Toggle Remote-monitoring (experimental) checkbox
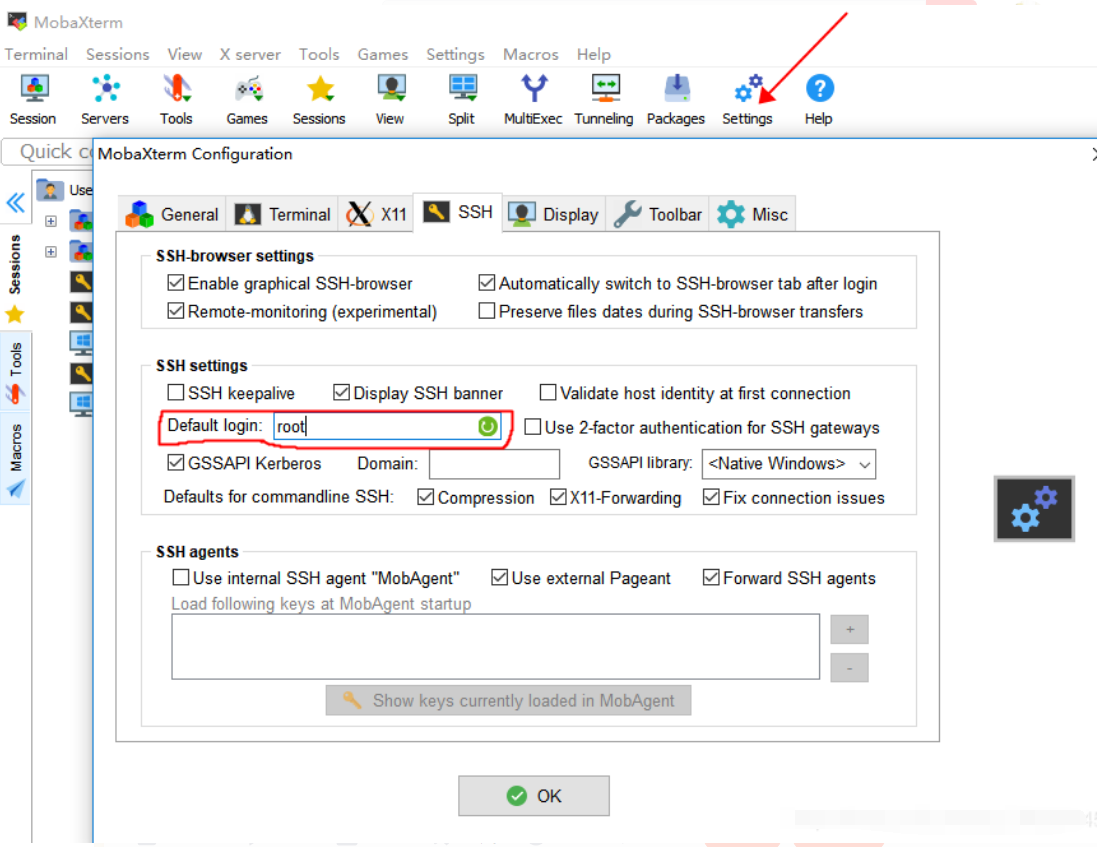This screenshot has width=1097, height=847. pos(176,311)
